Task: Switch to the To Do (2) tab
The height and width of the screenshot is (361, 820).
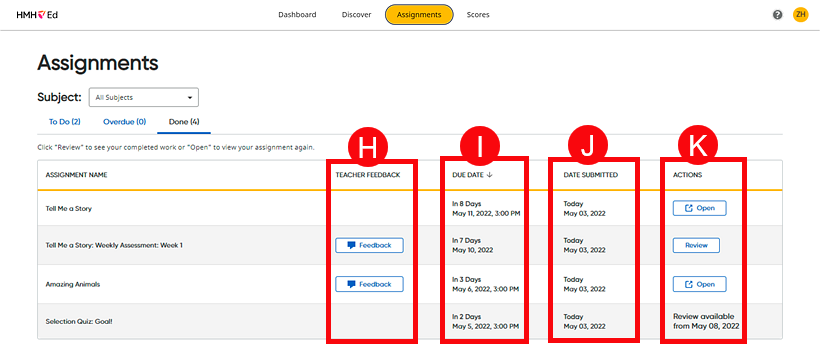Action: pyautogui.click(x=65, y=122)
